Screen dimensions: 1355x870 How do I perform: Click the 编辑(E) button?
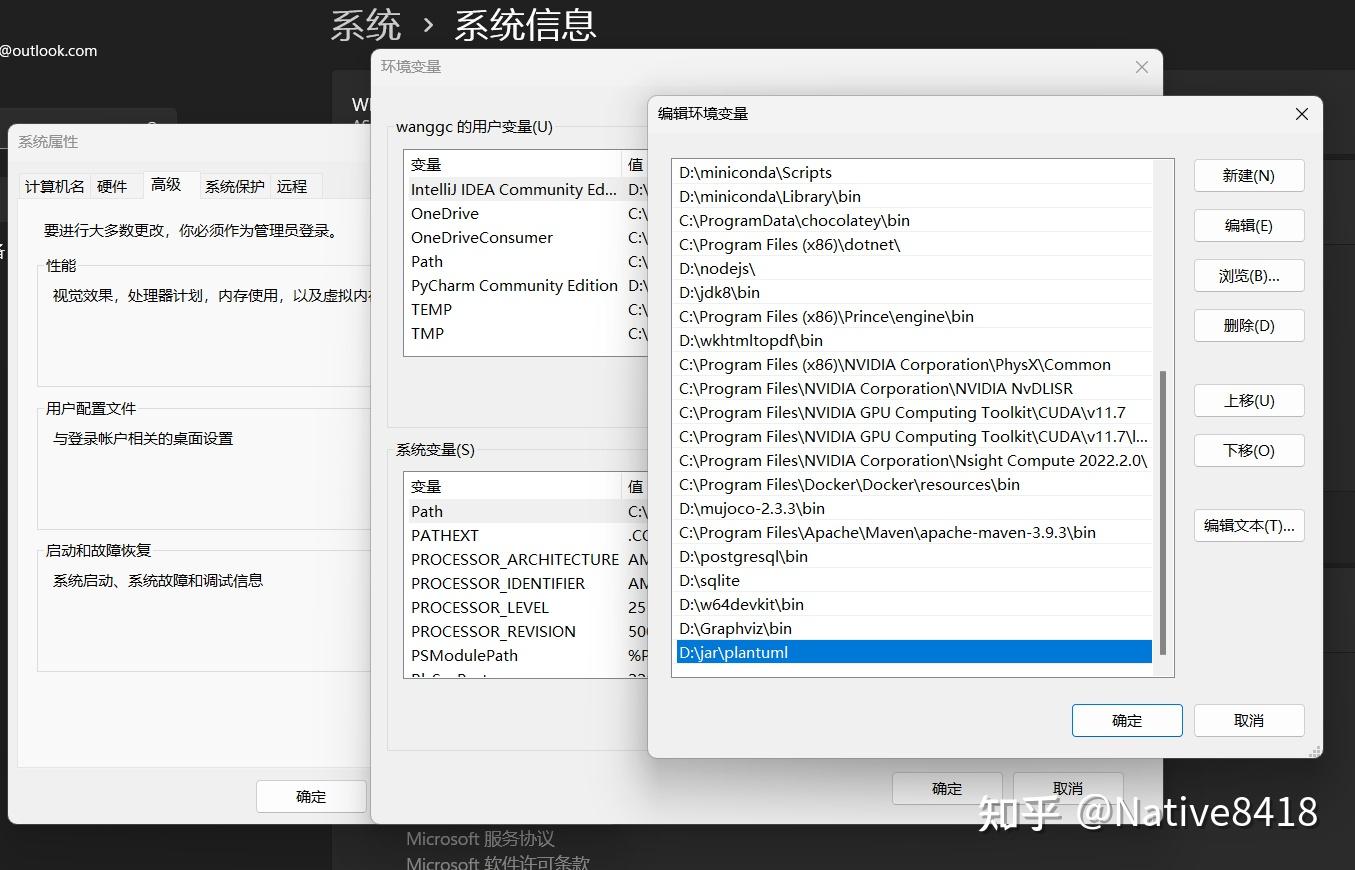(x=1247, y=225)
